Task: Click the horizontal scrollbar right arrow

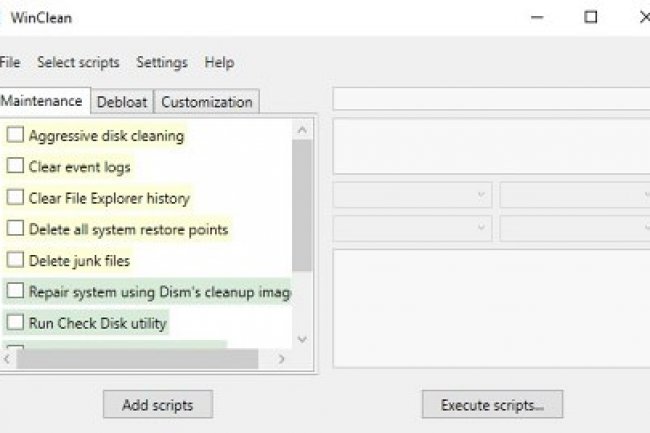Action: point(282,358)
